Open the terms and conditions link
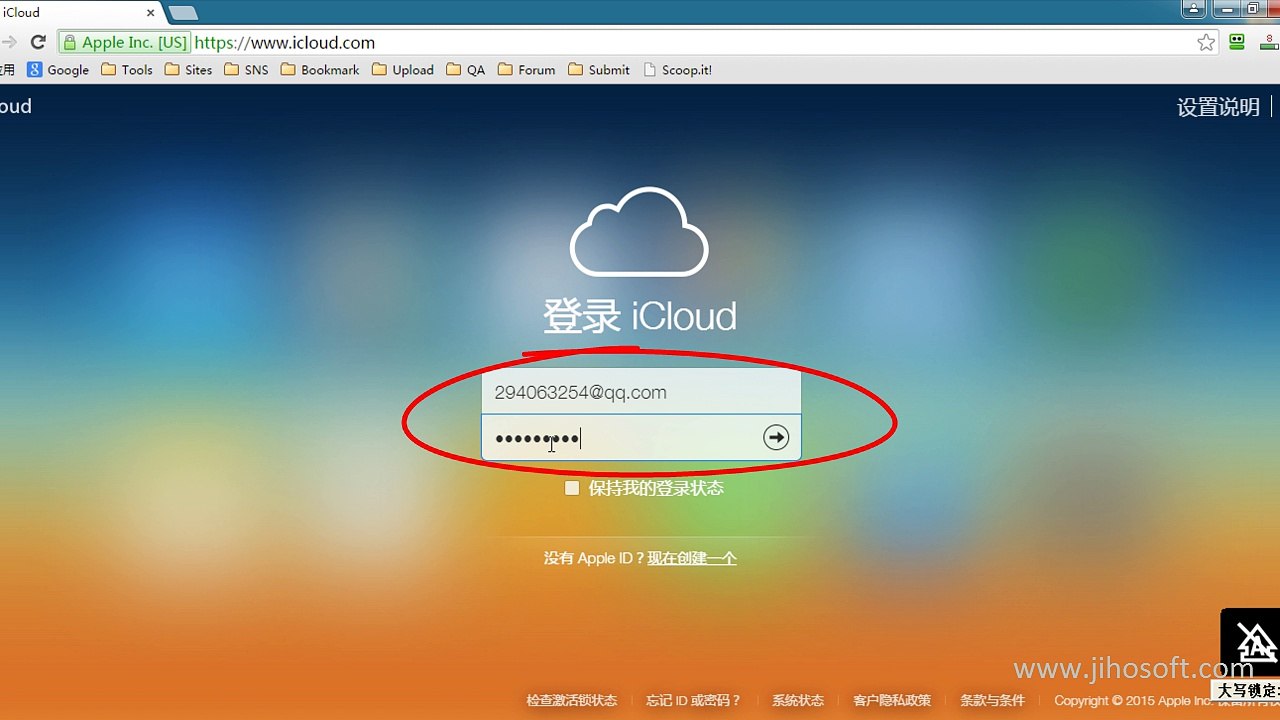 [992, 700]
